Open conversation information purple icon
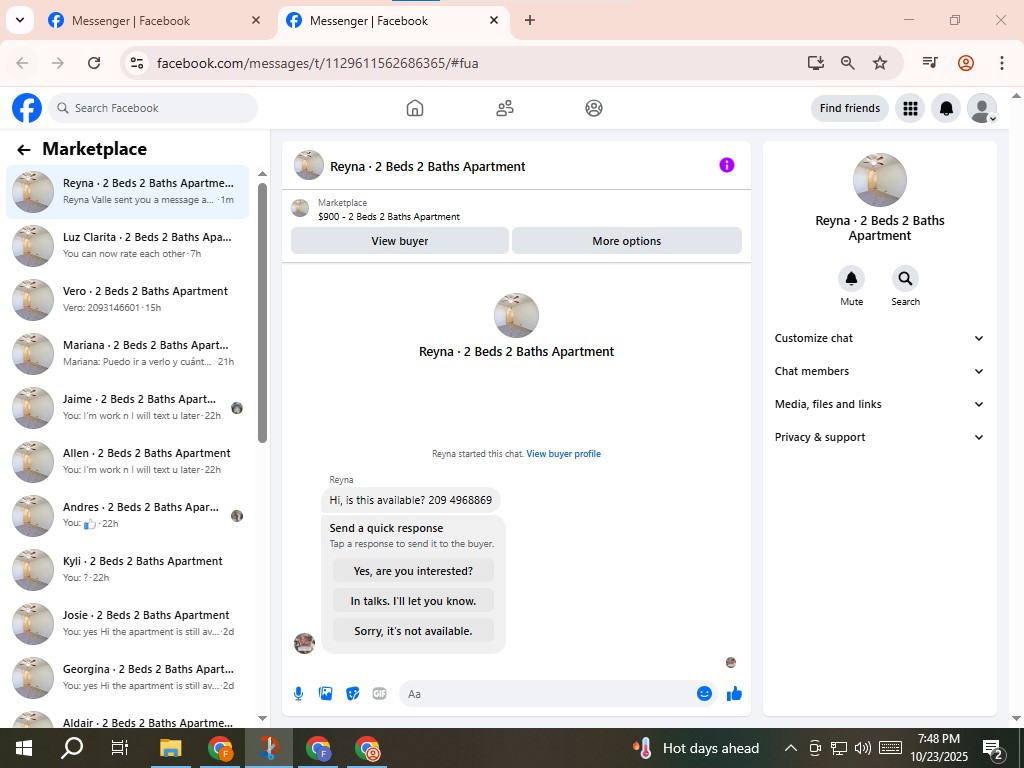Screen dimensions: 1024x768 tap(727, 165)
